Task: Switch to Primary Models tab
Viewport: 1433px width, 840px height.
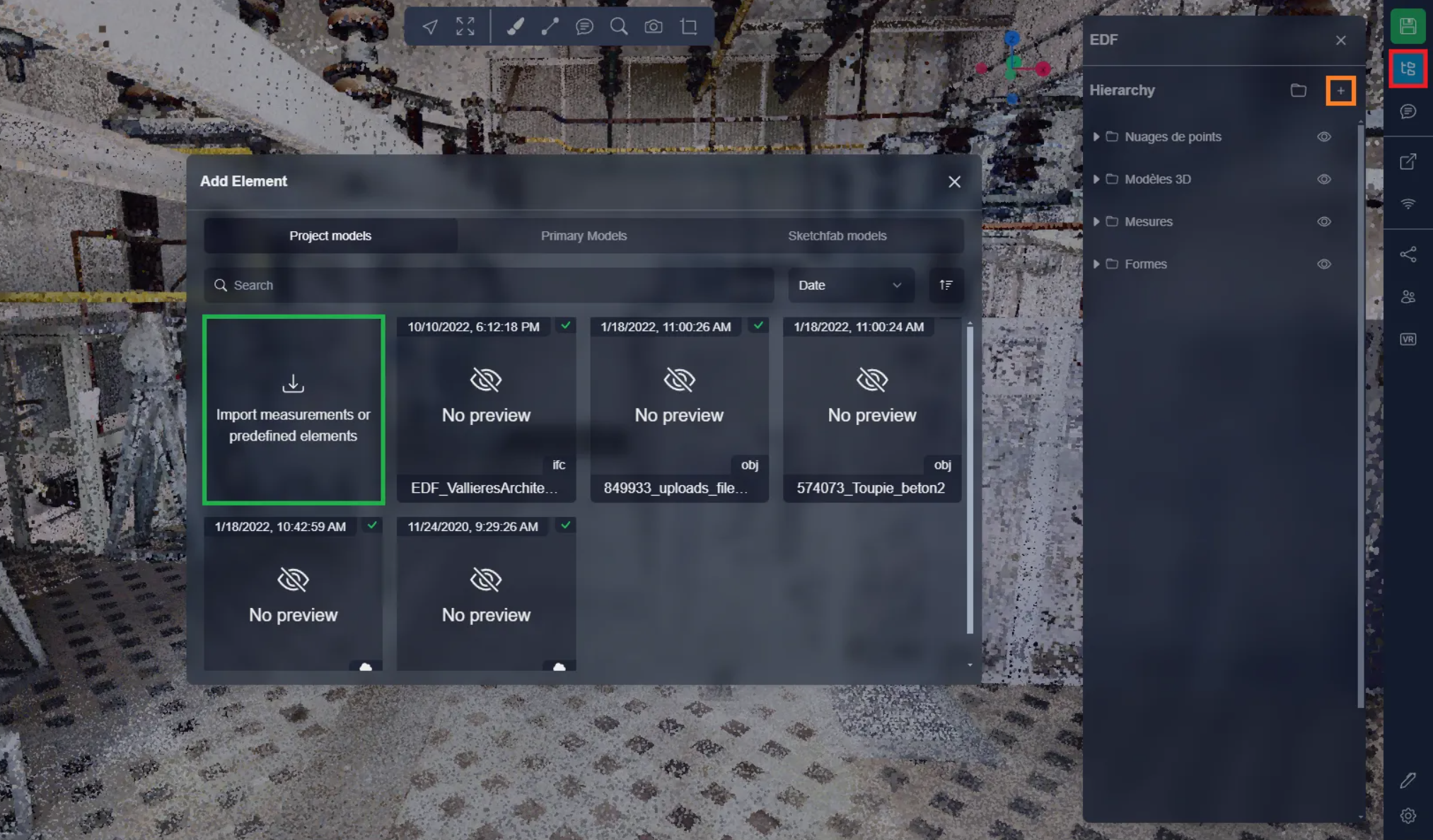Action: click(x=584, y=235)
